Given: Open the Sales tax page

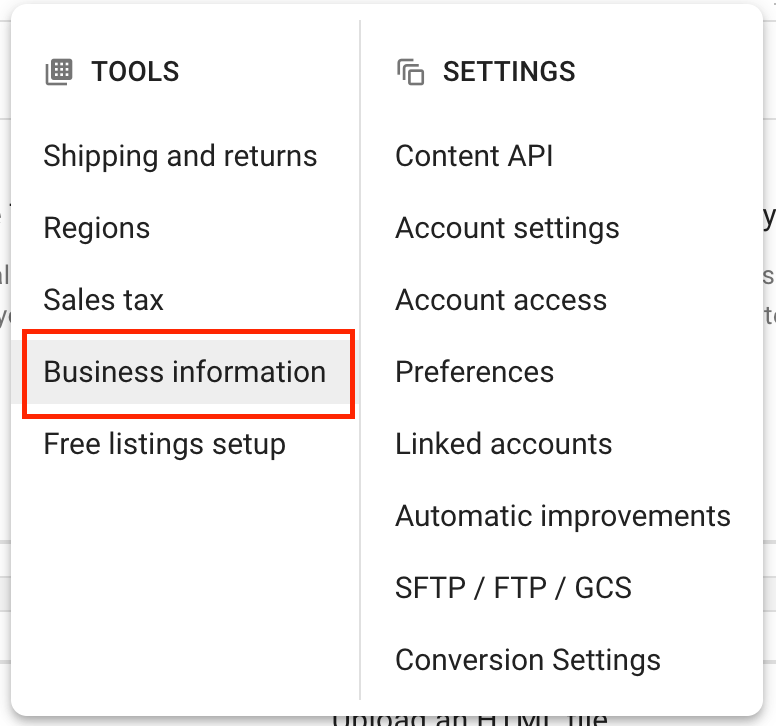Looking at the screenshot, I should 103,300.
